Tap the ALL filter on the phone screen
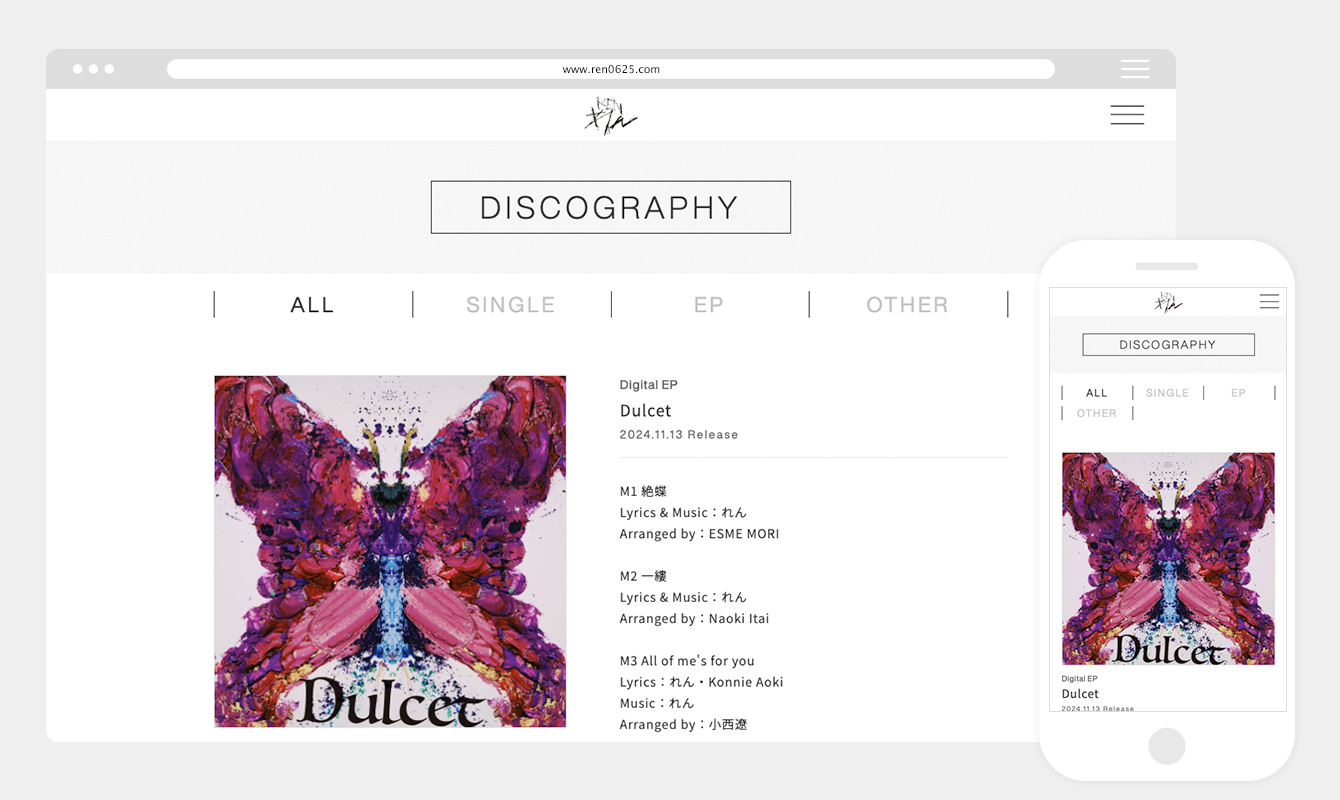The width and height of the screenshot is (1340, 800). 1097,393
